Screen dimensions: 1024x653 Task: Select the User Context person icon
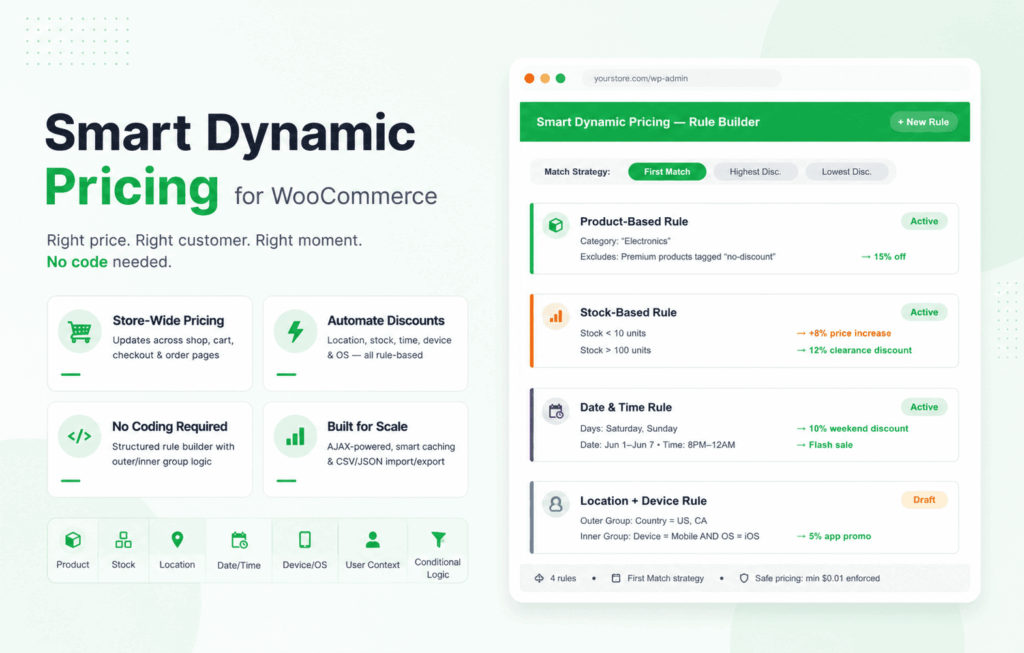[372, 540]
